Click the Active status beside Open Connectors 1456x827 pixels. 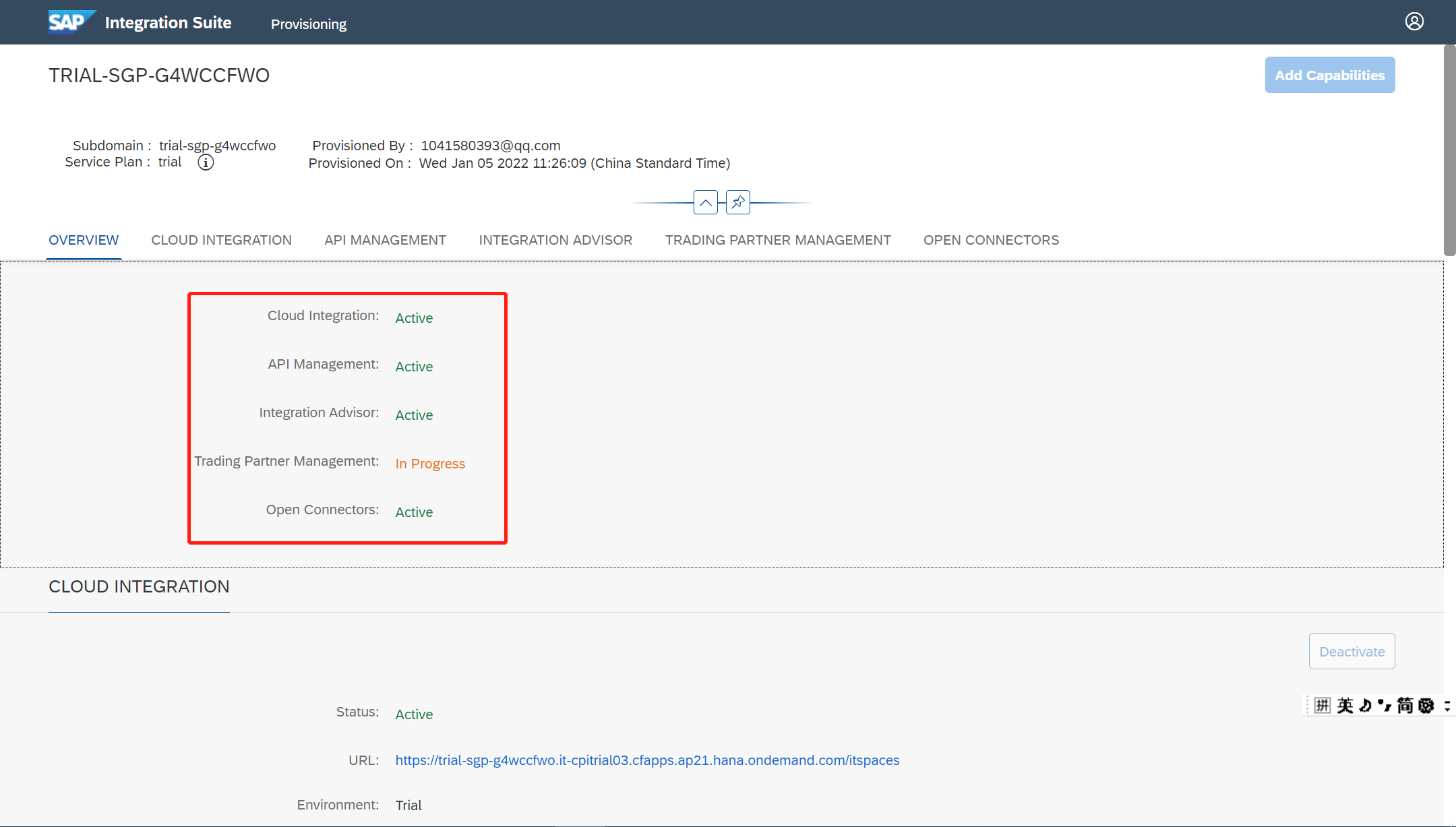[x=414, y=512]
